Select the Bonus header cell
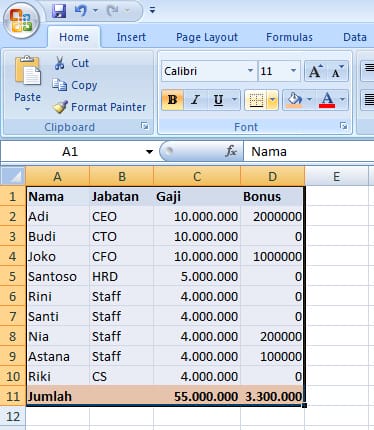 pyautogui.click(x=272, y=196)
